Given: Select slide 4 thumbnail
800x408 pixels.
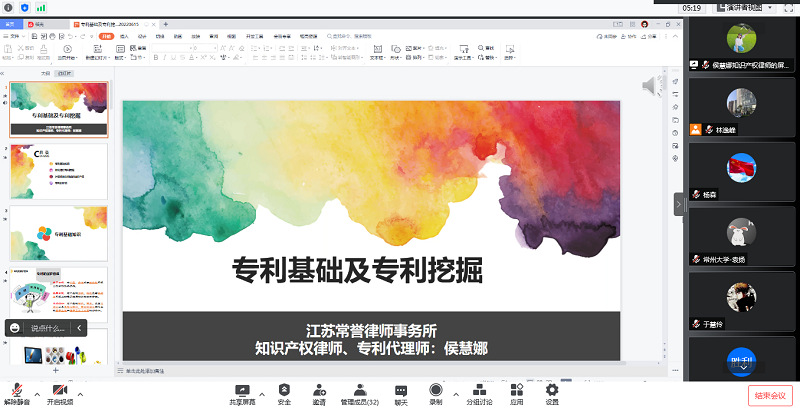Looking at the screenshot, I should tap(59, 295).
